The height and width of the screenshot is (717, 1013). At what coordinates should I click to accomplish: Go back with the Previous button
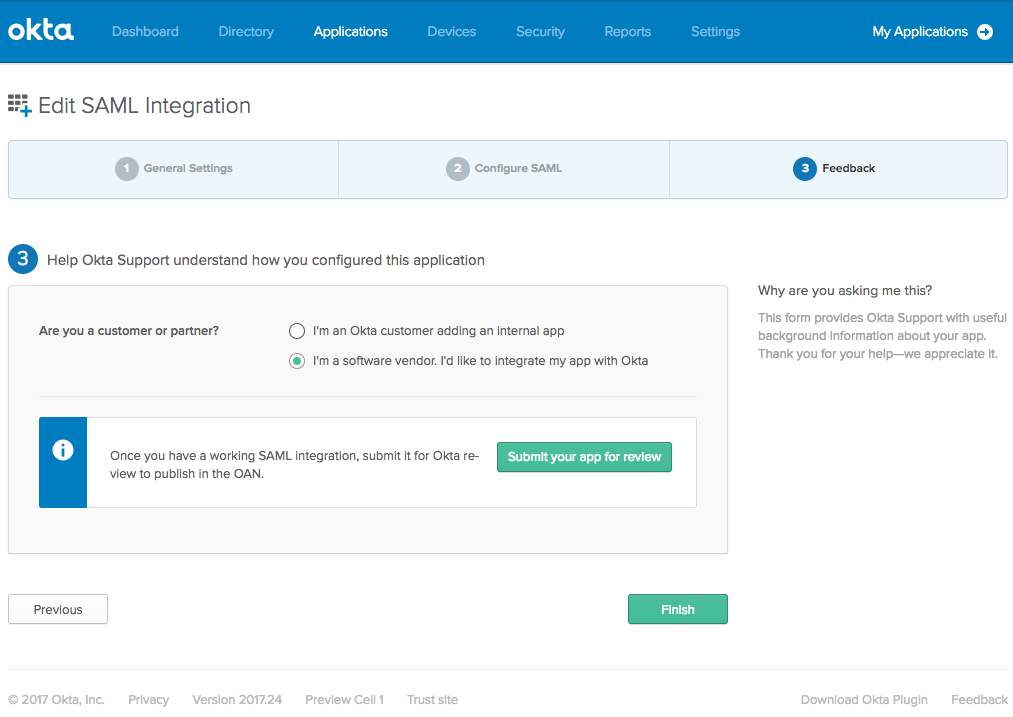point(58,609)
